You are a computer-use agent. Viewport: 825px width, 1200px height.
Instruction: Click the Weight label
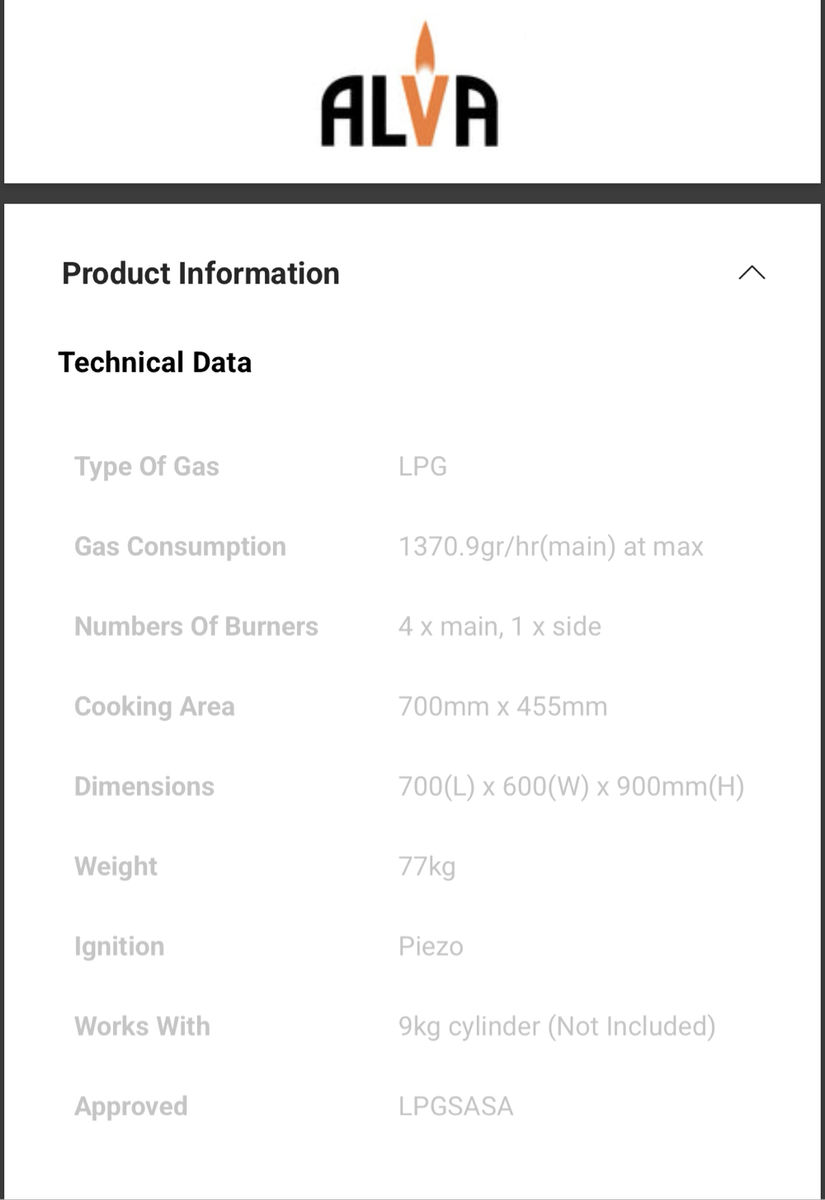pos(116,866)
